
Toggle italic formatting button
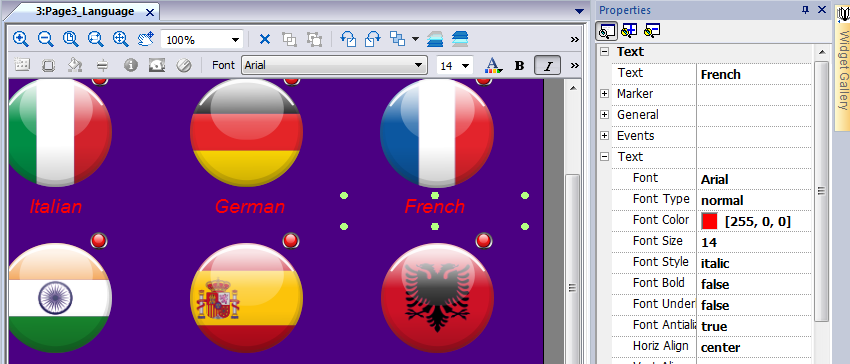(x=548, y=66)
